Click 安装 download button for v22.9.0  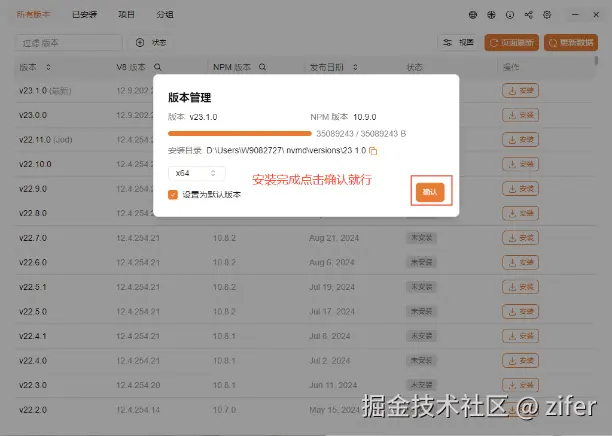coord(520,189)
